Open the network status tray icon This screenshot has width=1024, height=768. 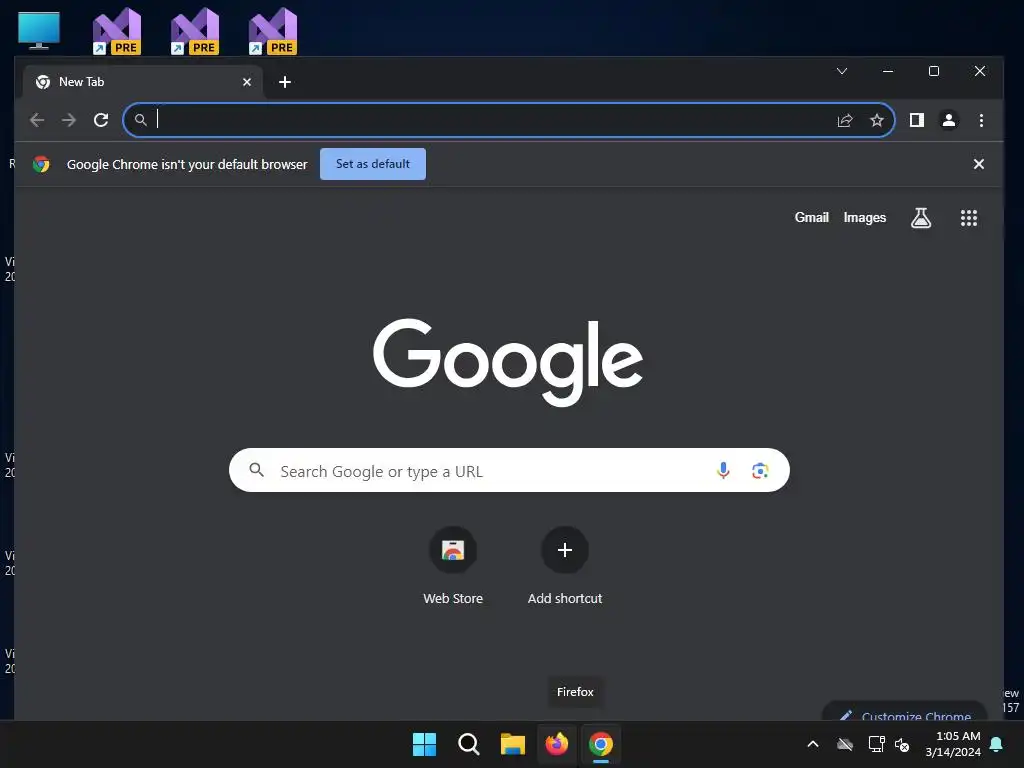[876, 744]
